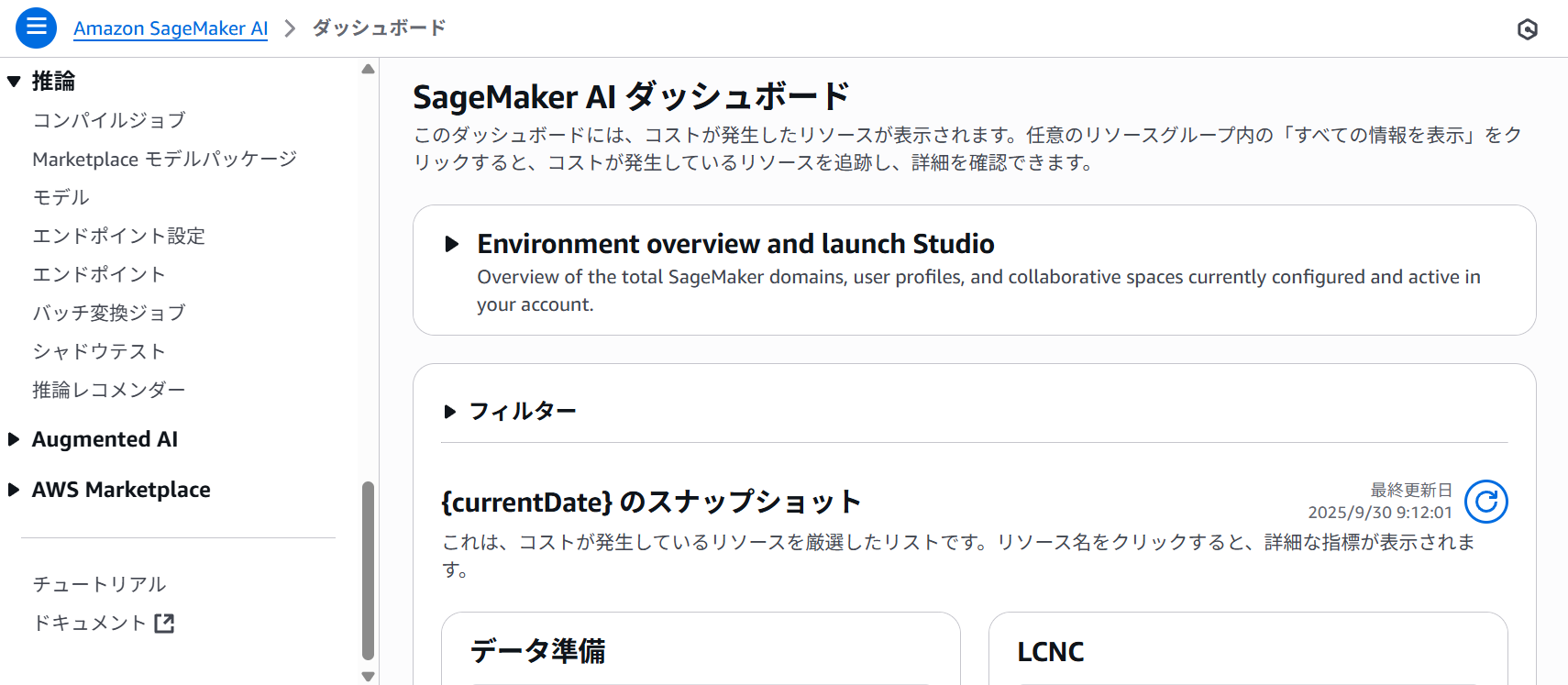Open the Amazon Q assistant icon
1568x685 pixels.
tap(1529, 29)
